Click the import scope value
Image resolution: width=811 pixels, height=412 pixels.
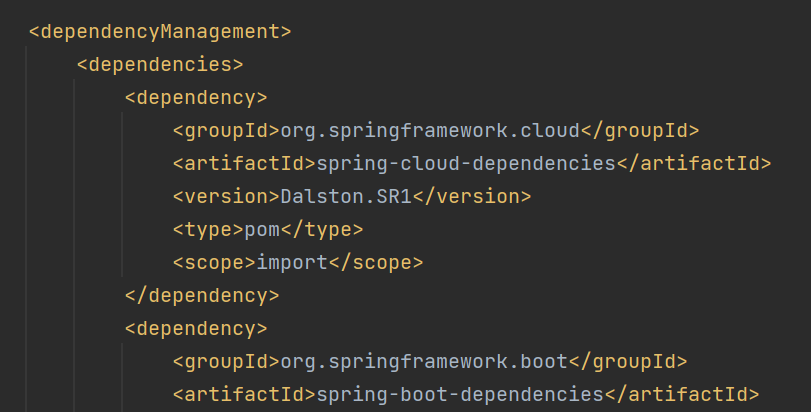292,263
